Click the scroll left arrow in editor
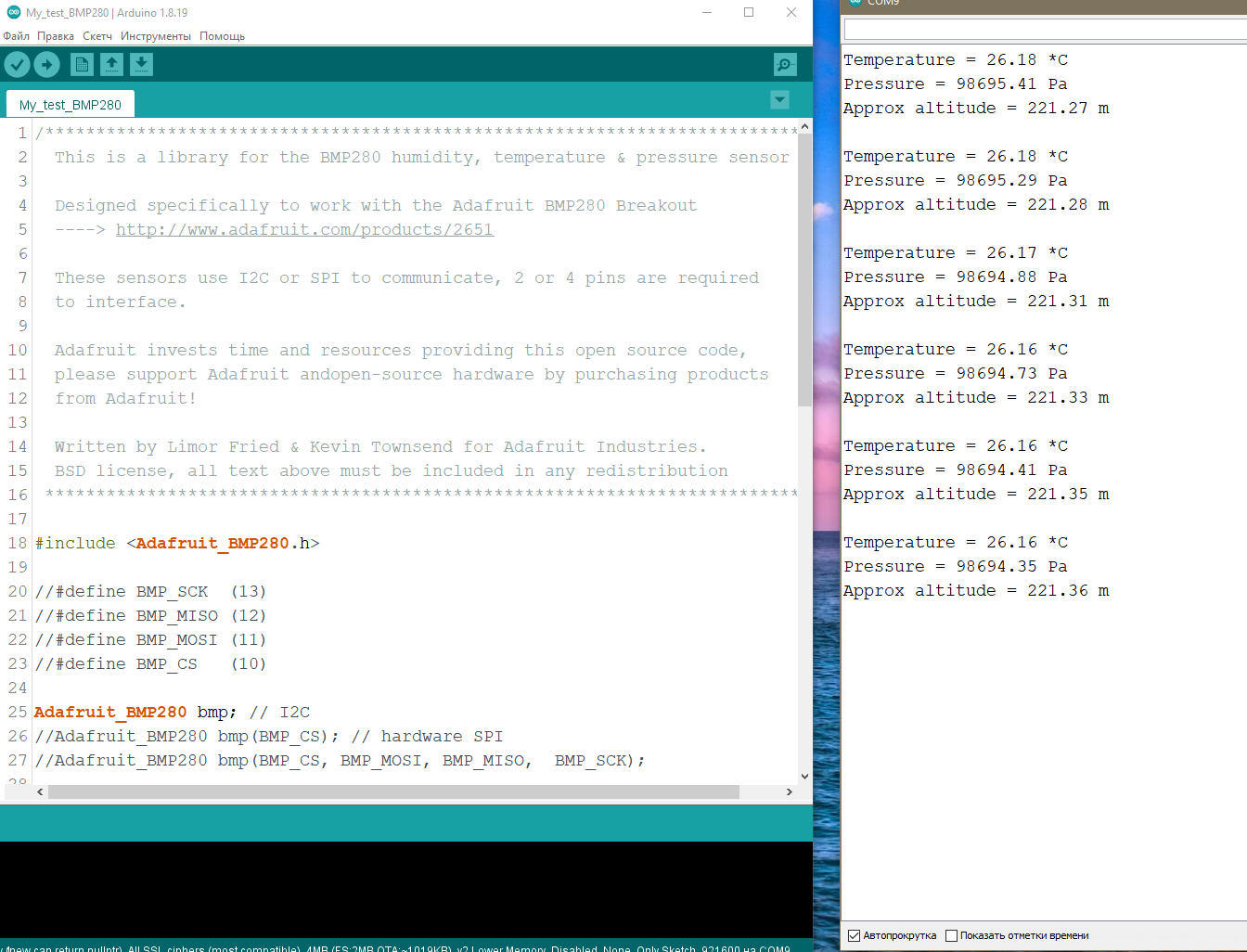Image resolution: width=1247 pixels, height=952 pixels. pyautogui.click(x=40, y=791)
